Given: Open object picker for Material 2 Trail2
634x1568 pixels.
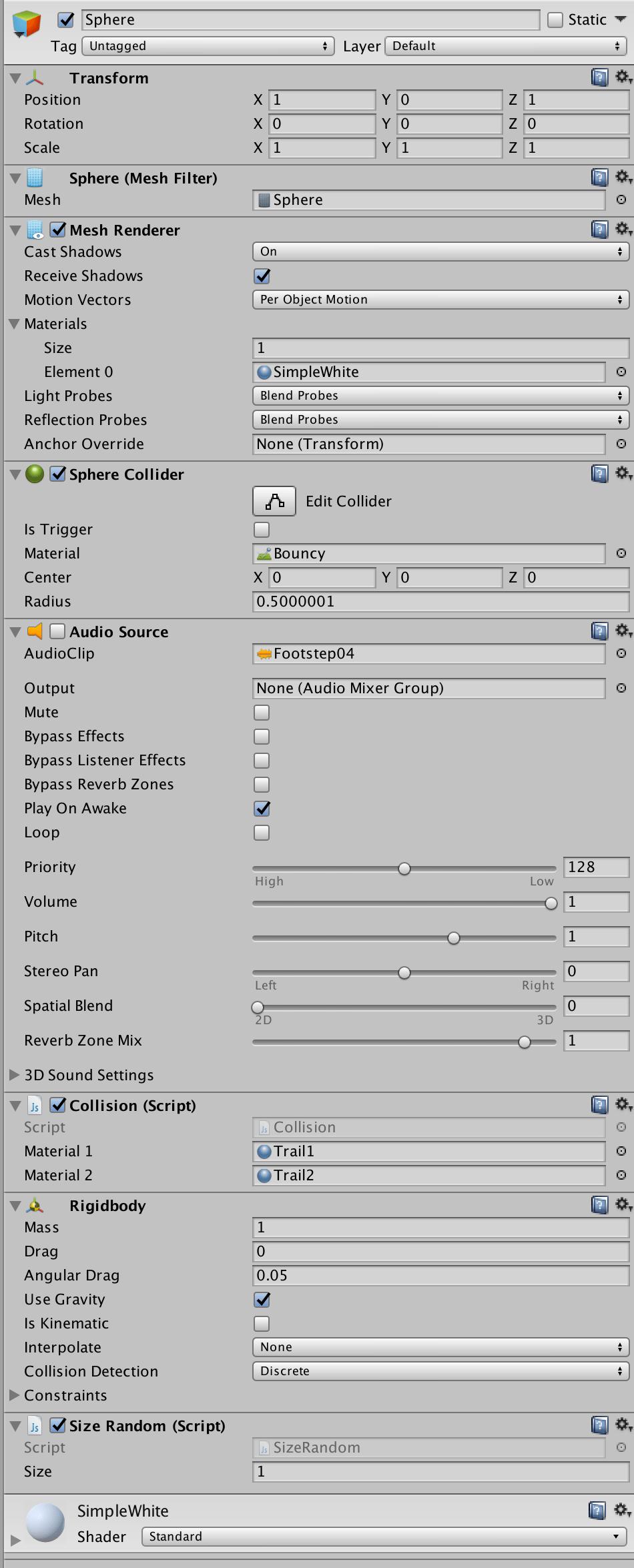Looking at the screenshot, I should tap(621, 1175).
